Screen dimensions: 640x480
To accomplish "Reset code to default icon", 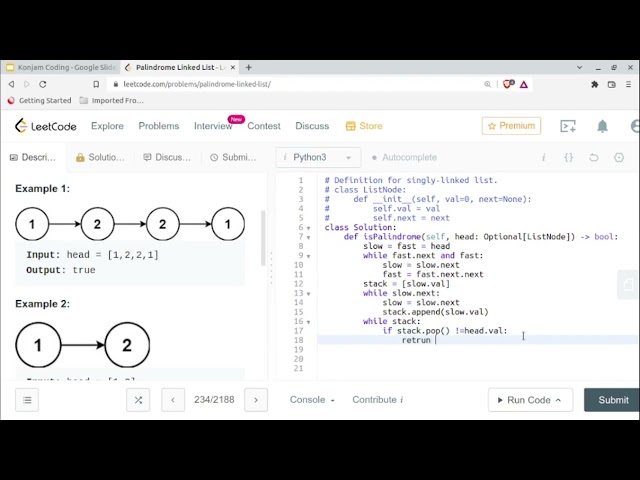I will (593, 158).
